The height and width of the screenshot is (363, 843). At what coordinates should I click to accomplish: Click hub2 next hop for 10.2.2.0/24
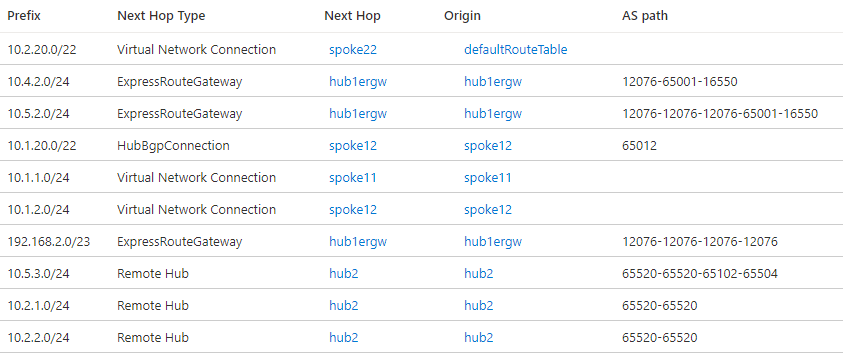[344, 338]
